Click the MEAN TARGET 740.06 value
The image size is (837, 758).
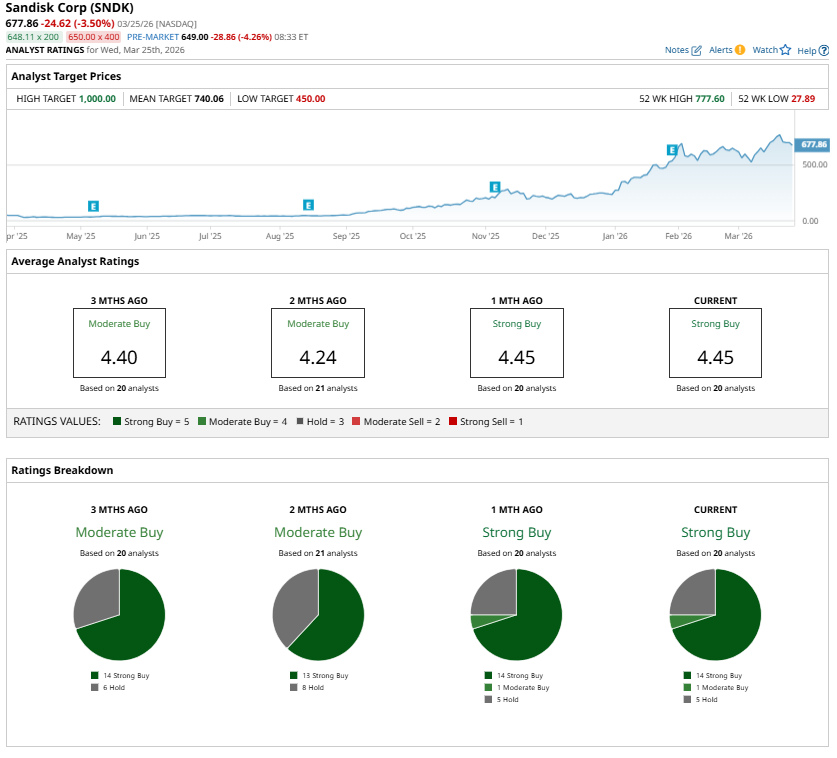coord(209,99)
